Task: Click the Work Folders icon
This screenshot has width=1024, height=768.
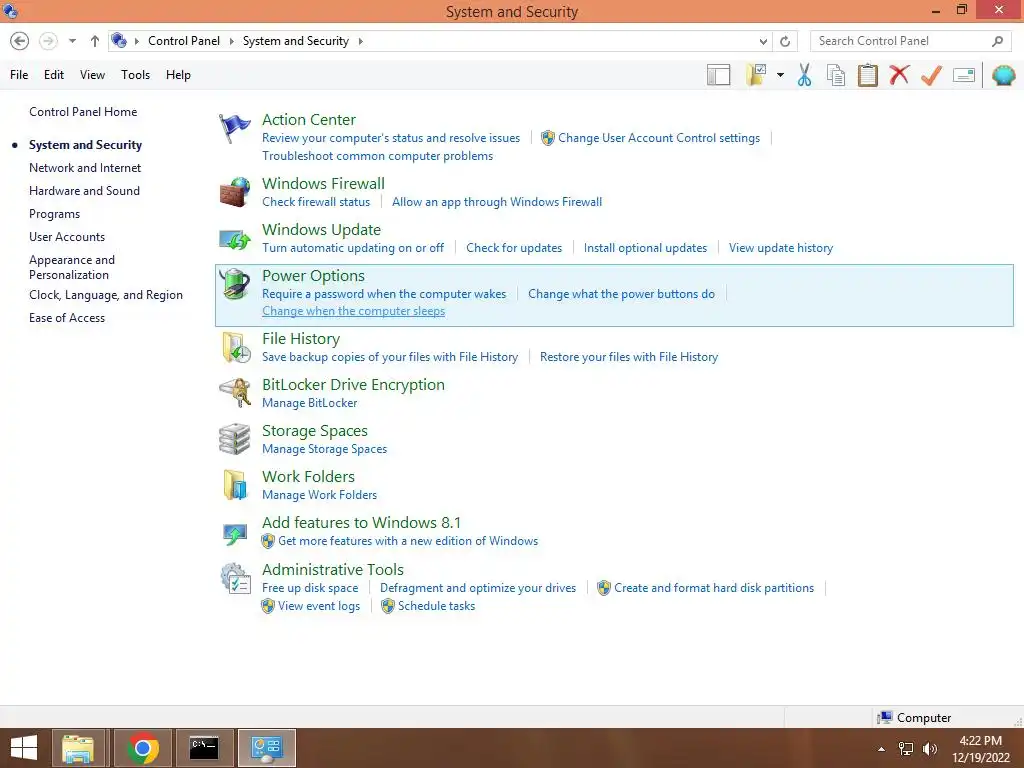Action: point(234,485)
